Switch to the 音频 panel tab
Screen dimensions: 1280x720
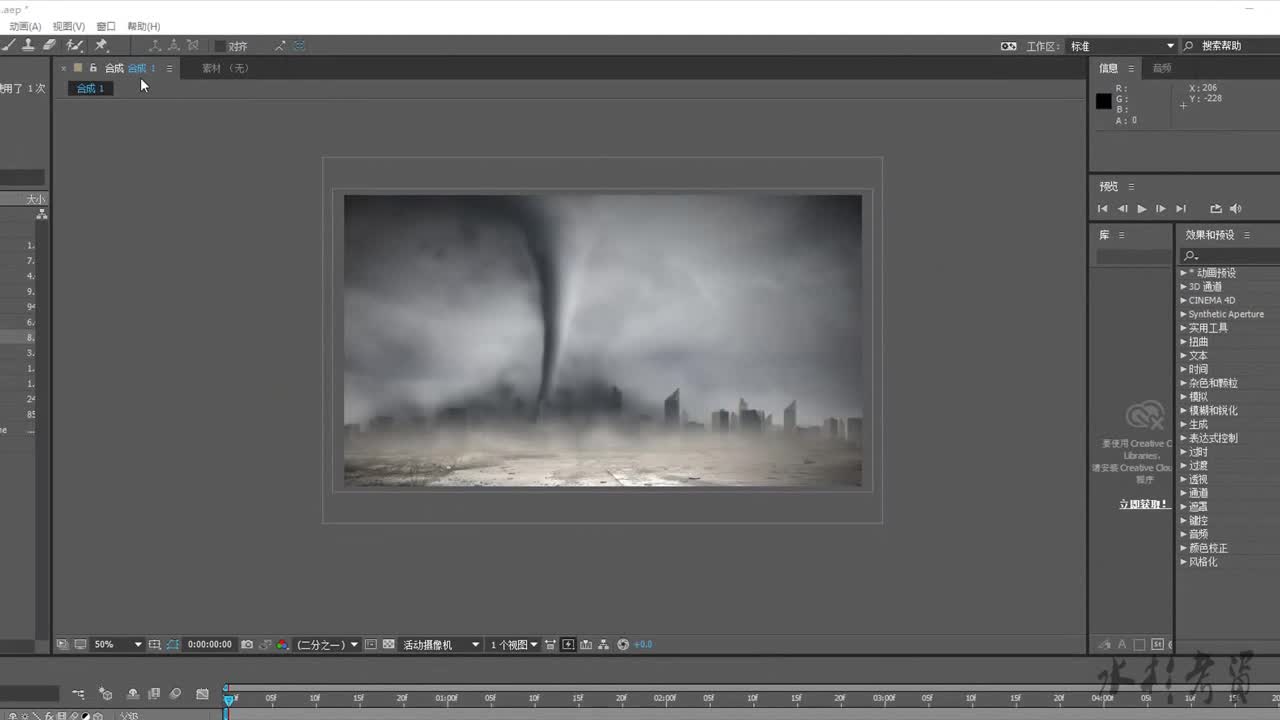(x=1161, y=68)
